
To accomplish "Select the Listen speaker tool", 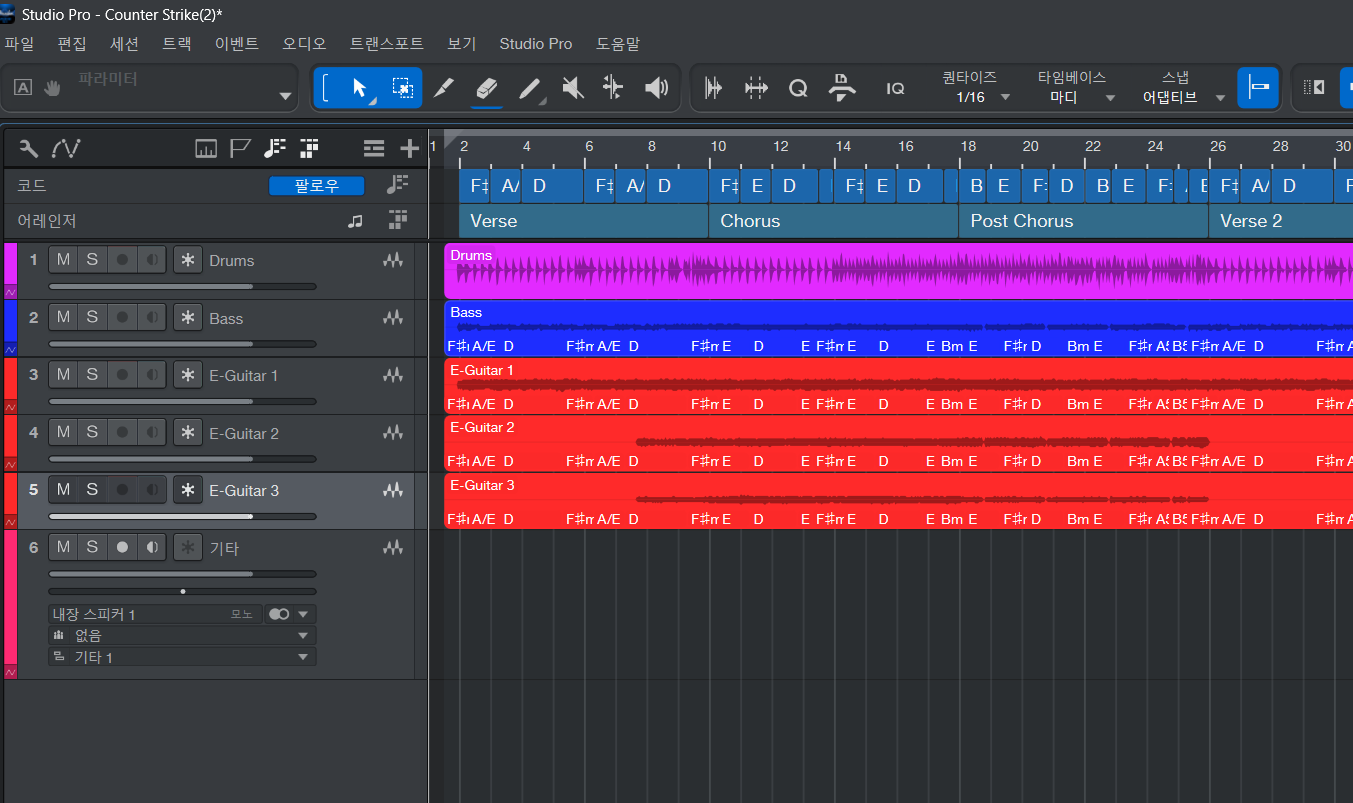I will [x=656, y=88].
